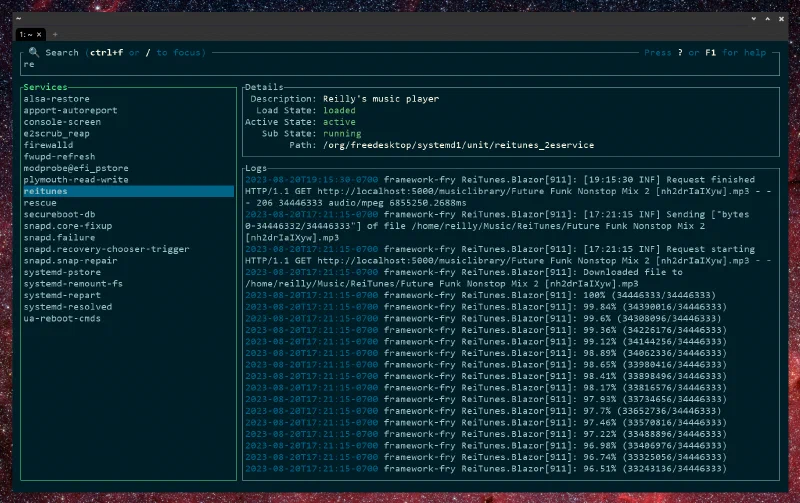Select the ua-reboot-cmds service

(62, 318)
